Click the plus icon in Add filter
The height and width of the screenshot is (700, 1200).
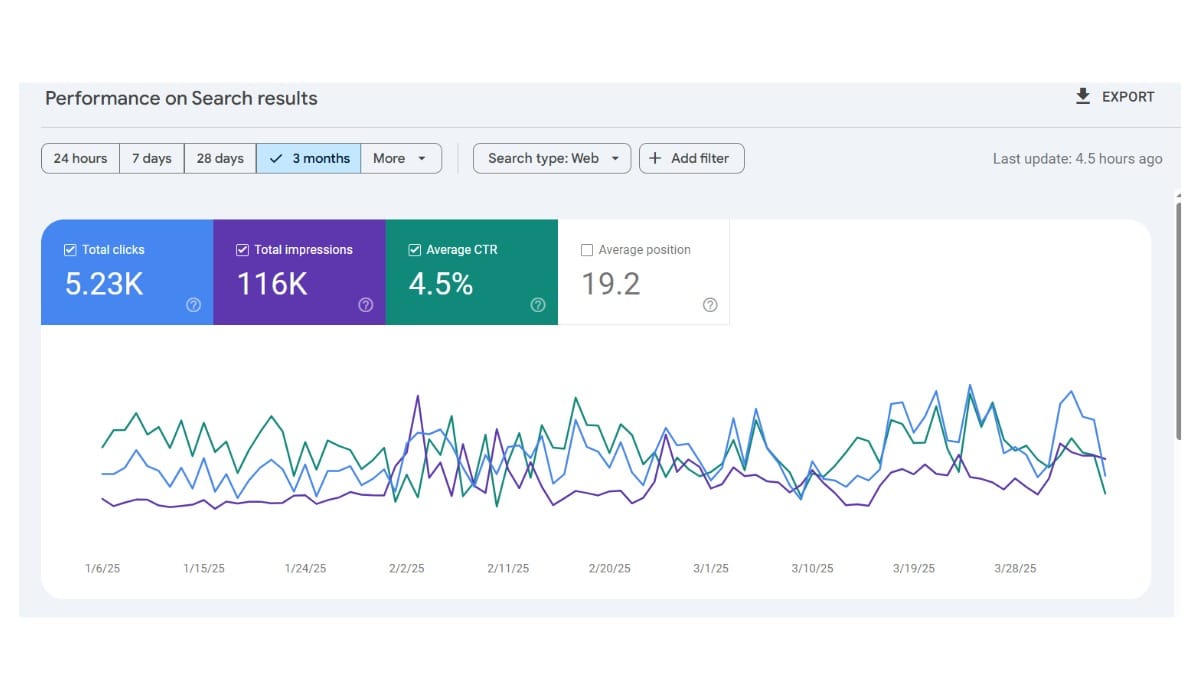(x=655, y=158)
